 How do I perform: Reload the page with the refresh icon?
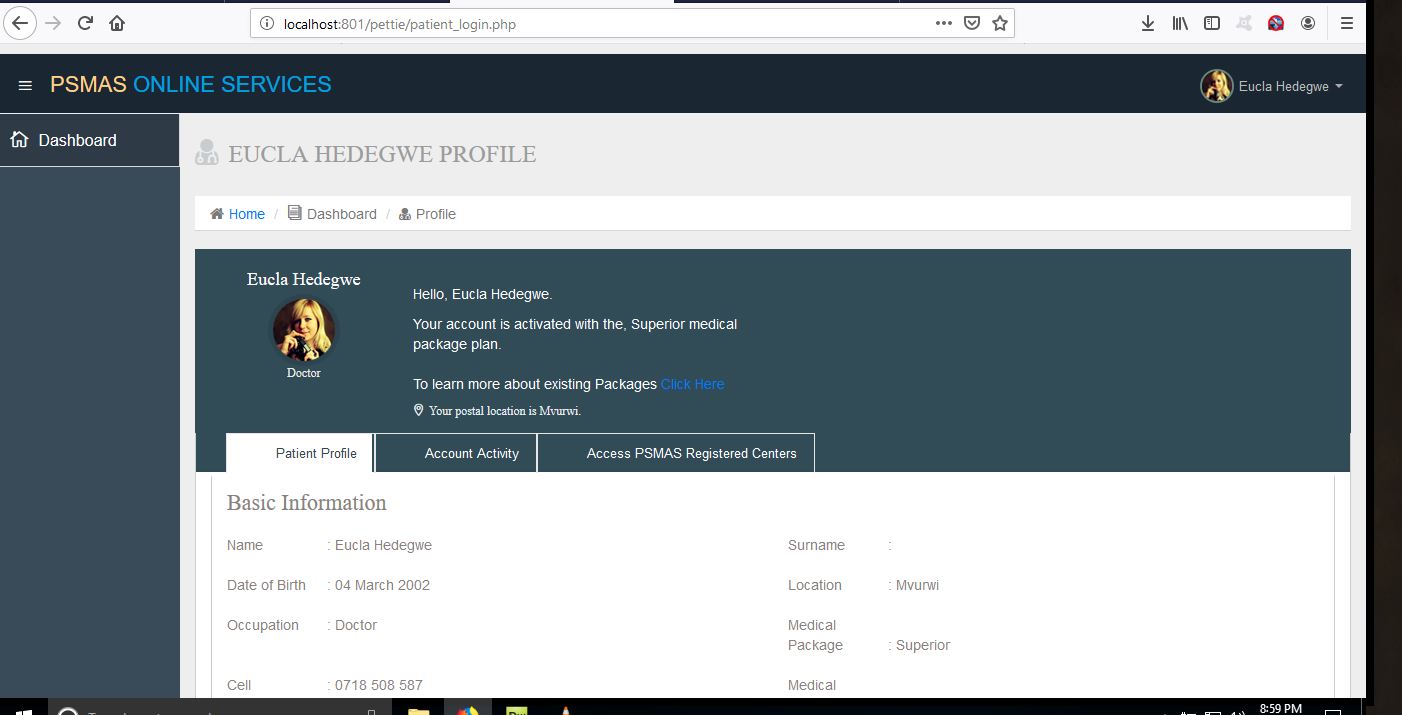[x=85, y=23]
